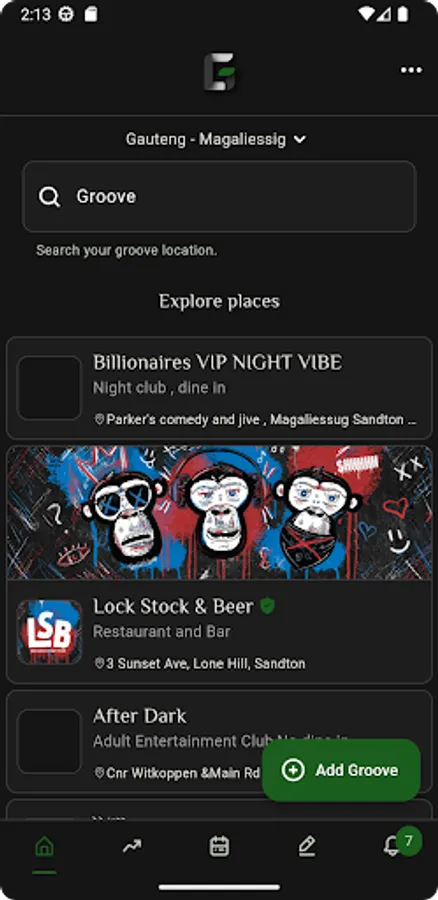View the three monkeys banner image

pos(219,513)
